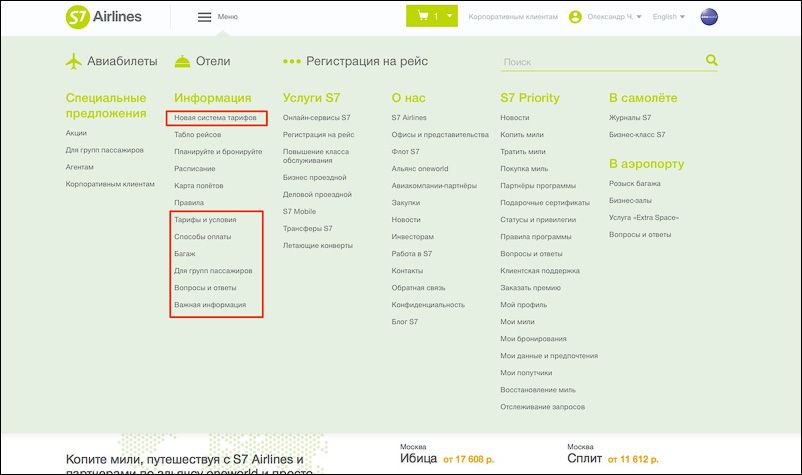Open the Авиакомпании-партнёры link
This screenshot has width=802, height=475.
(x=434, y=186)
